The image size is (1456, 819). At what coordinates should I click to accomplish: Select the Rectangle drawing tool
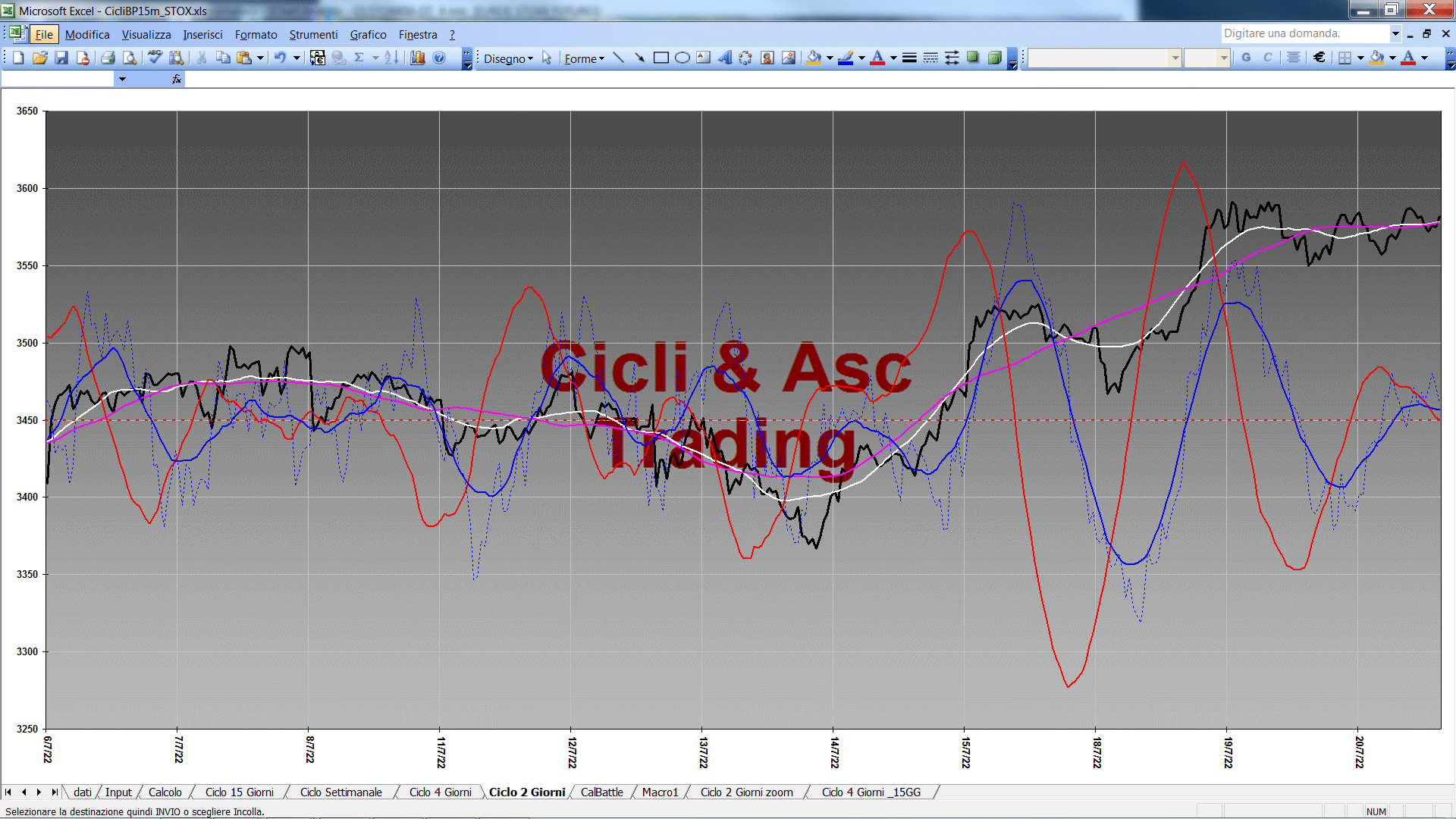(x=661, y=58)
